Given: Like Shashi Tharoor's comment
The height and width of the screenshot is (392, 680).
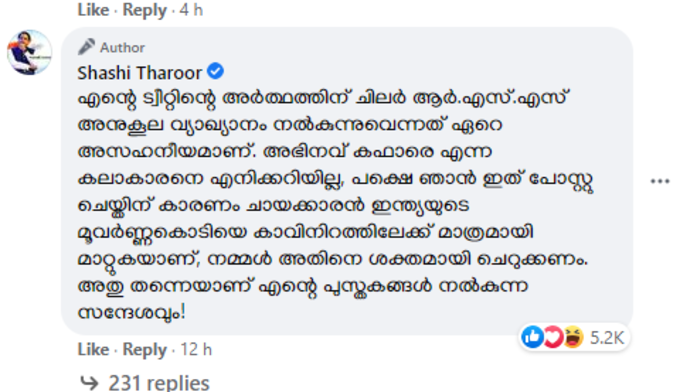Looking at the screenshot, I should (93, 349).
